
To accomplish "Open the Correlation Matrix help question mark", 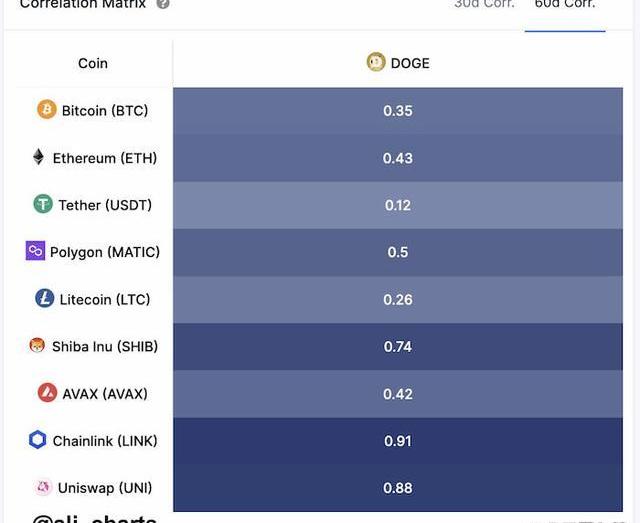I will pos(163,4).
